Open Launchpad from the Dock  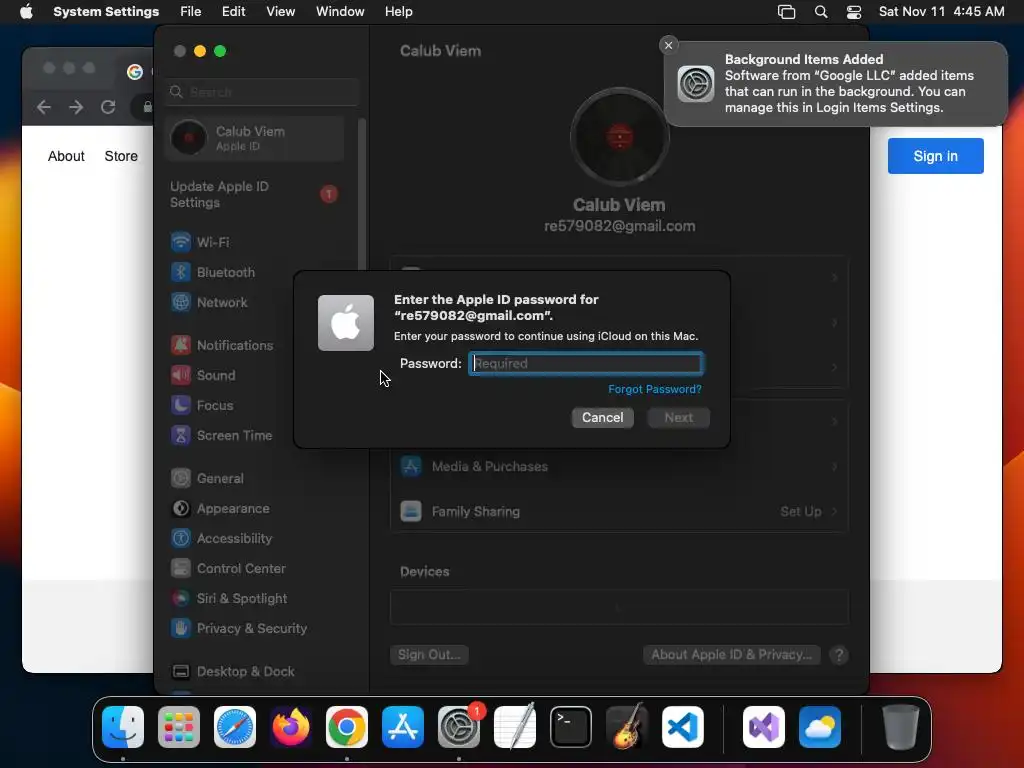[x=179, y=727]
